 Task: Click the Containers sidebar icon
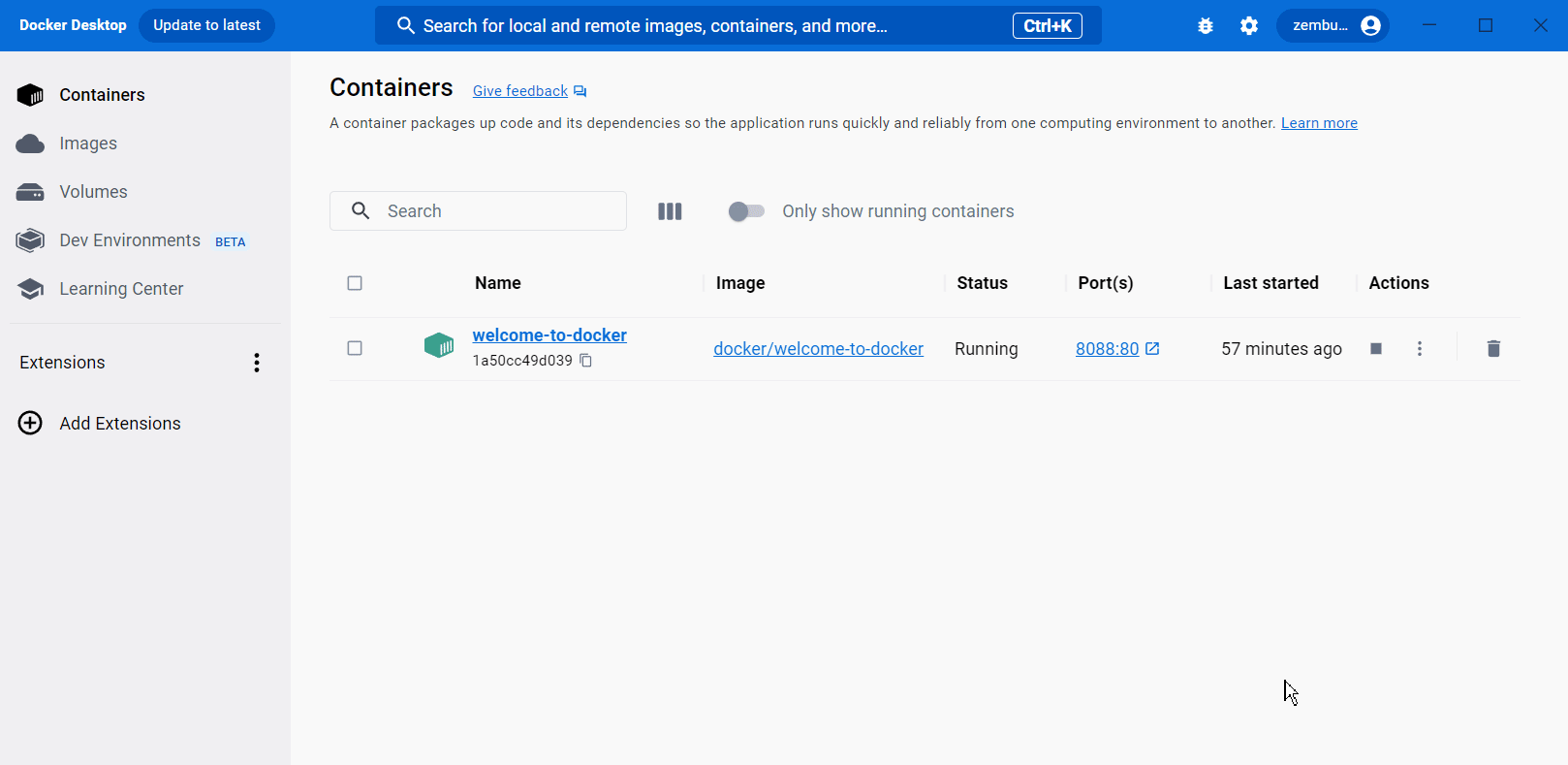click(30, 95)
